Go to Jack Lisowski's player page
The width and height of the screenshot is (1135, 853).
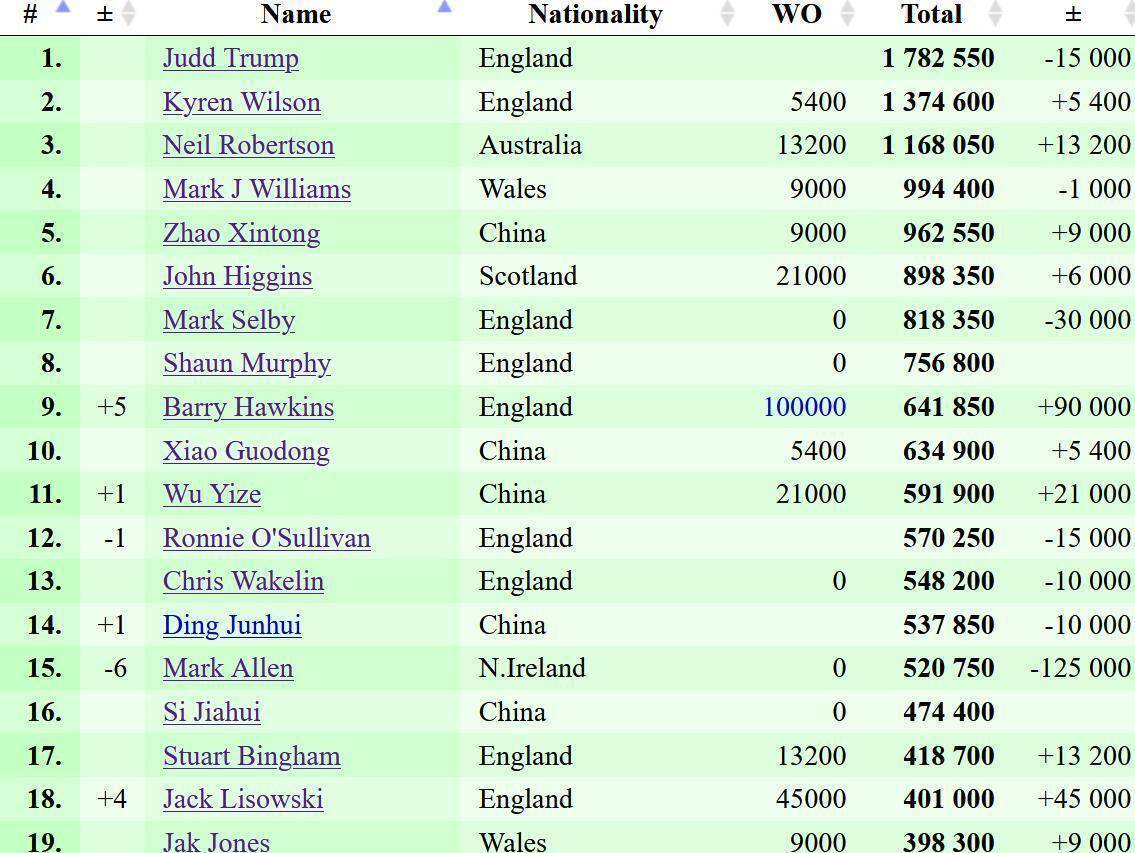coord(243,799)
